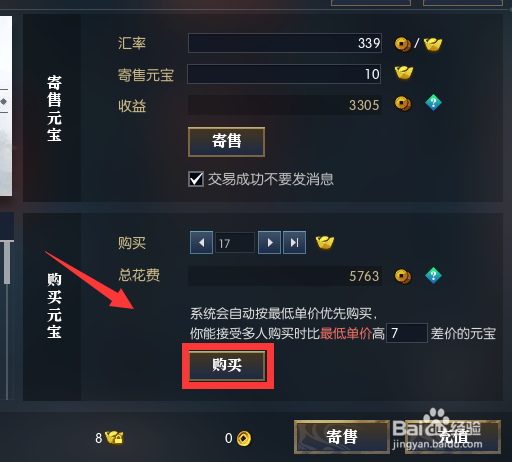Click the help diamond icon beside 总花费

[x=433, y=276]
